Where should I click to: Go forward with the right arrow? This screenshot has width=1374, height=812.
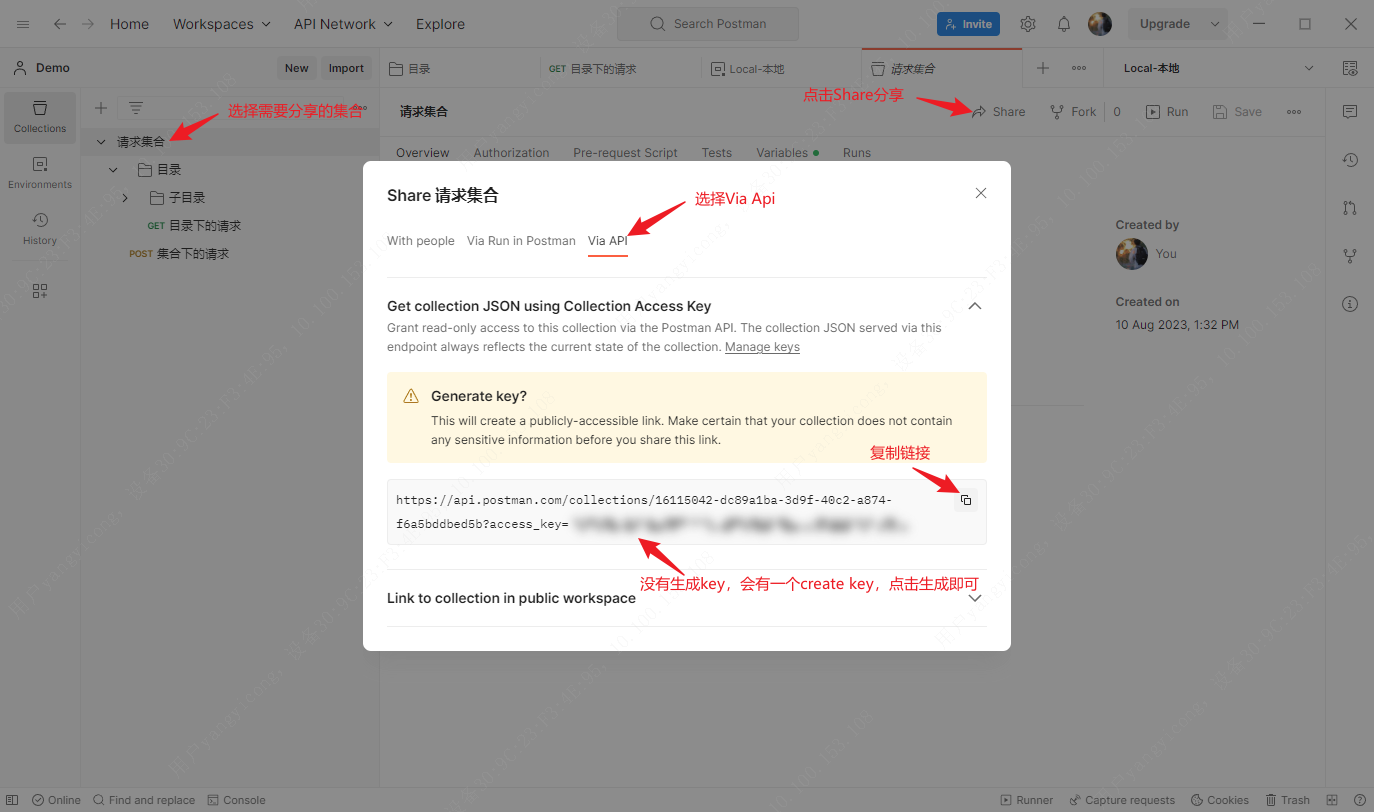[88, 24]
